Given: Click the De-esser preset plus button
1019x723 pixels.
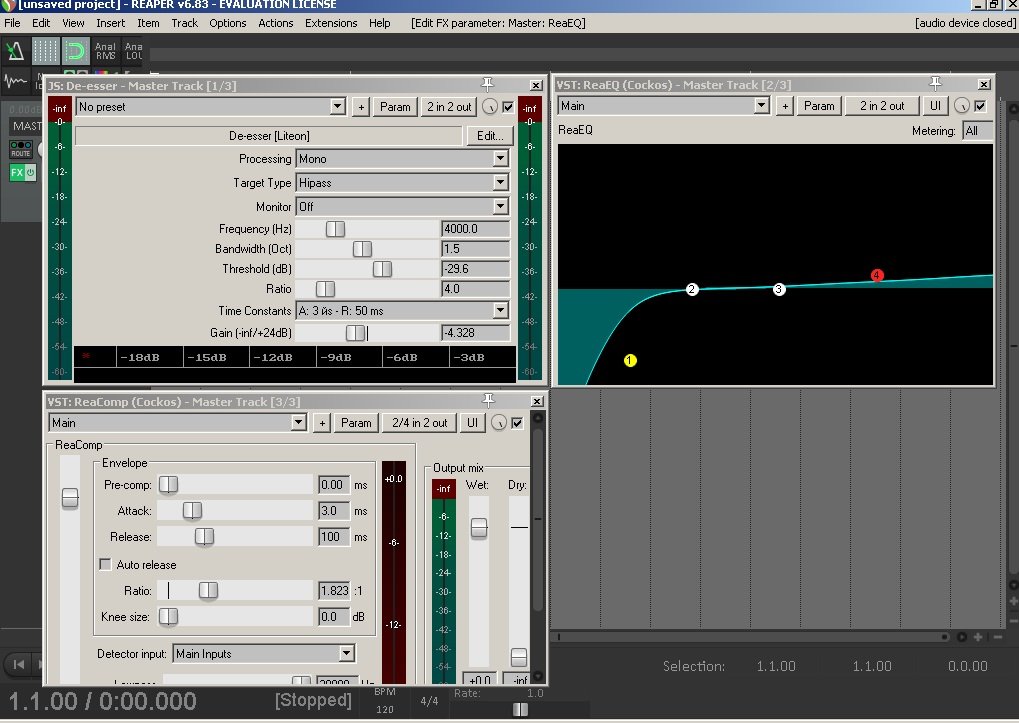Looking at the screenshot, I should [x=361, y=107].
